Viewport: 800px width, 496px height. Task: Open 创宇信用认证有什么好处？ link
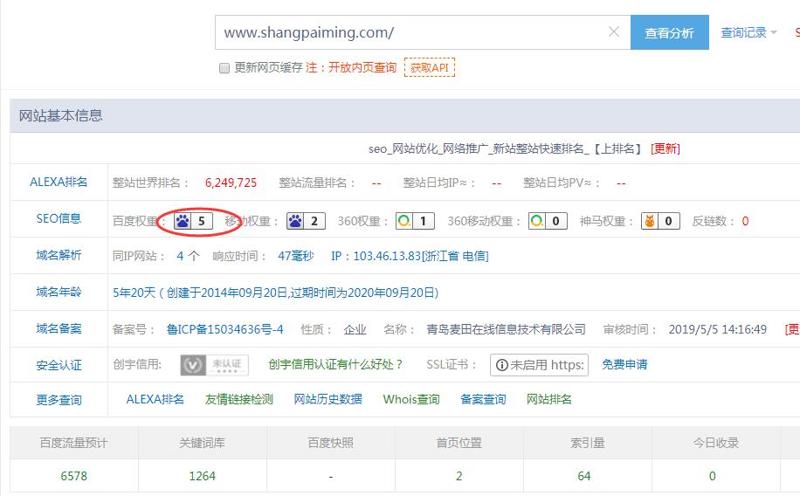(x=335, y=364)
